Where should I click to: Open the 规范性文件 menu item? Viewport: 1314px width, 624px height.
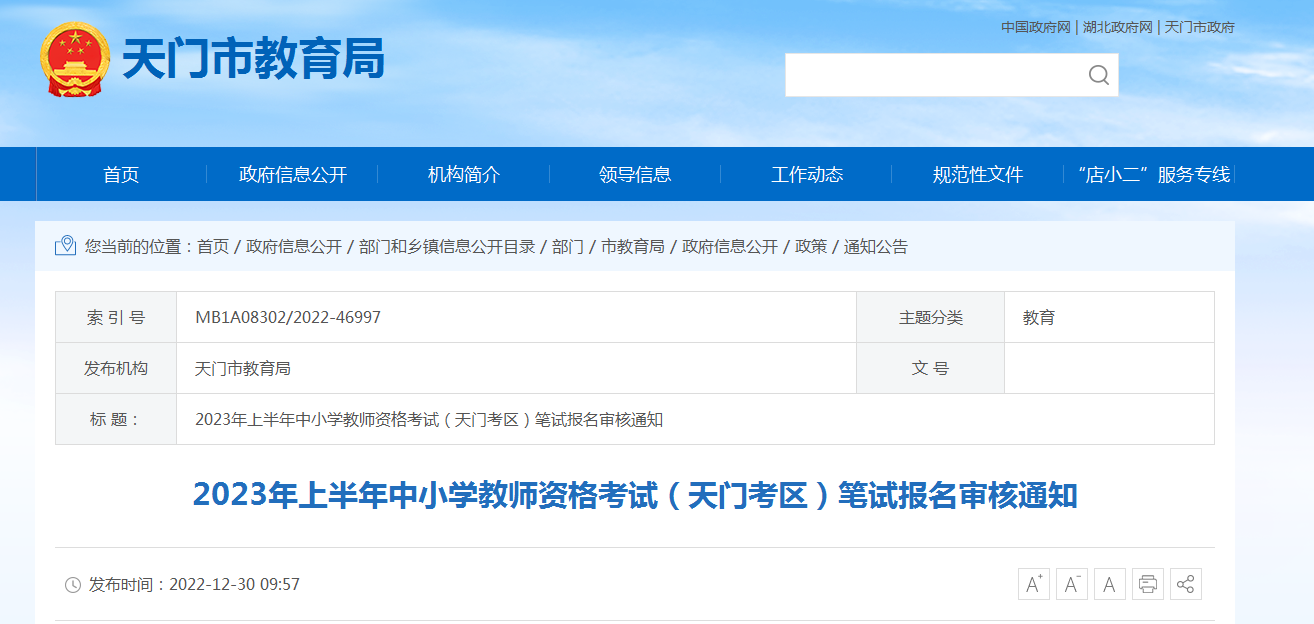pos(978,175)
